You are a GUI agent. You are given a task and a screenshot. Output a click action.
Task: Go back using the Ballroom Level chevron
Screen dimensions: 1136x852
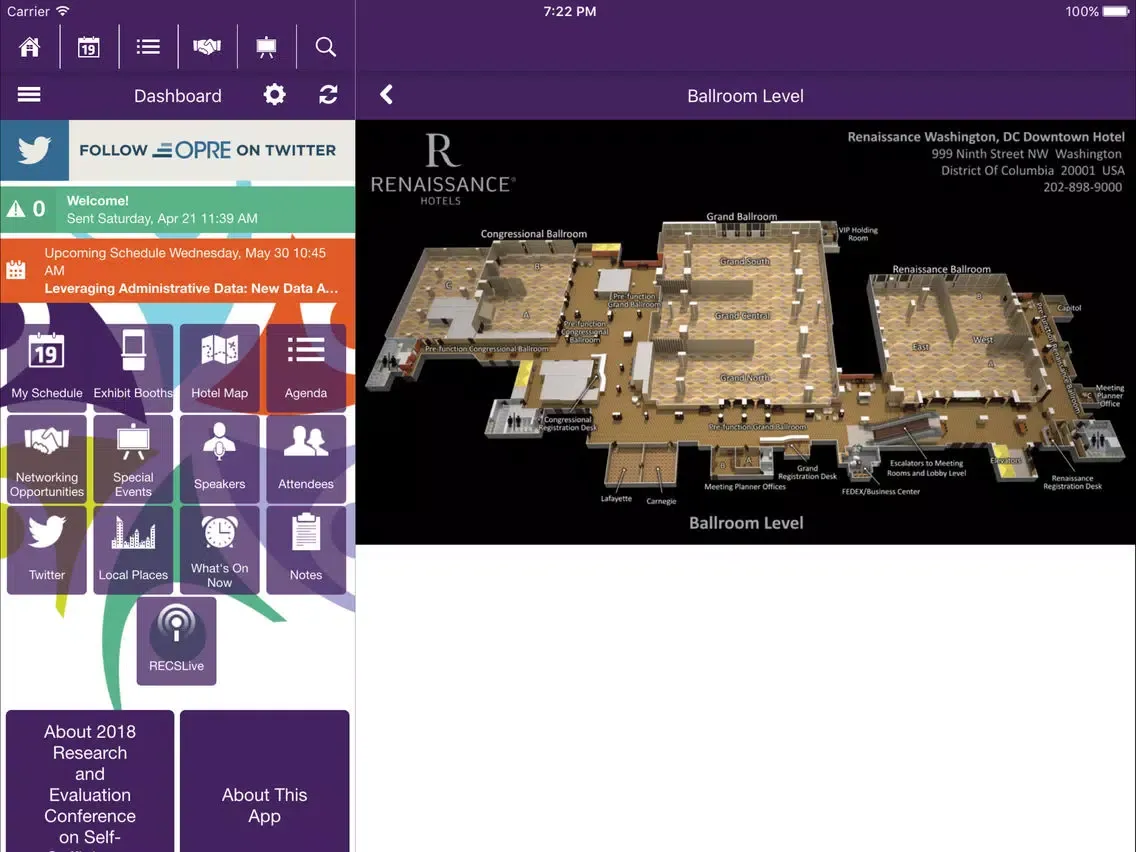(386, 95)
